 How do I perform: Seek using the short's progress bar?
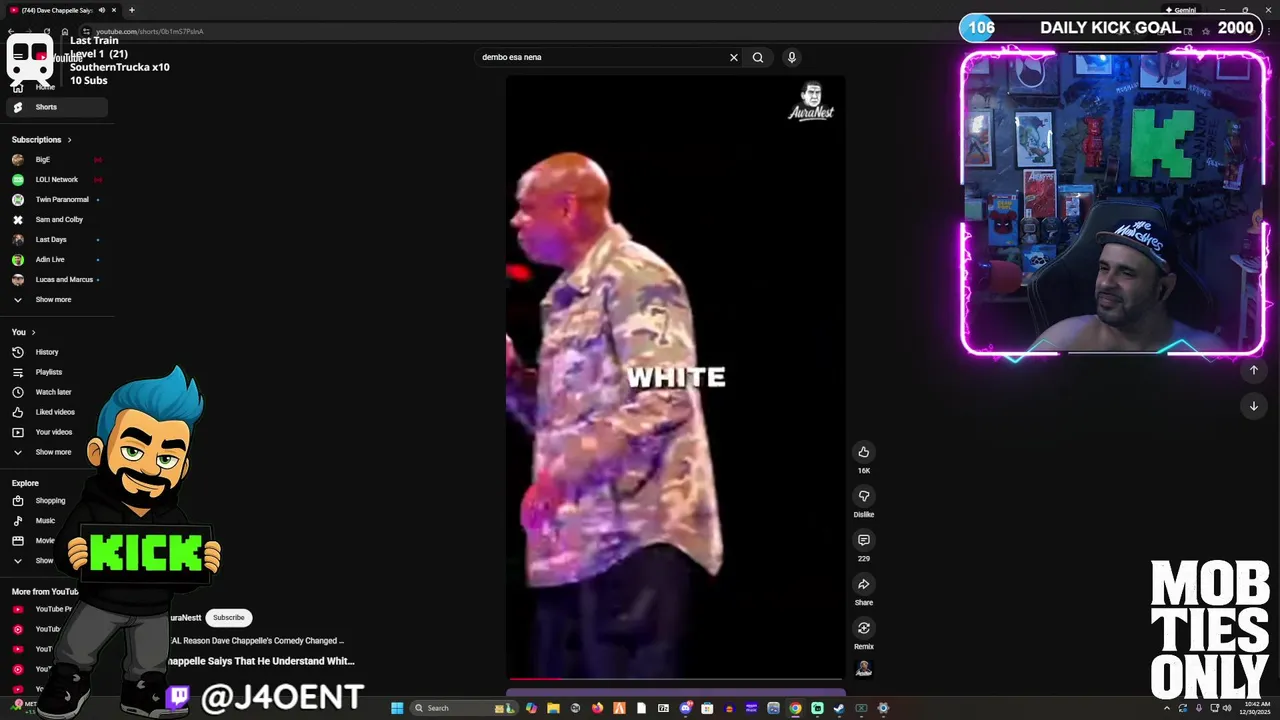pos(675,679)
